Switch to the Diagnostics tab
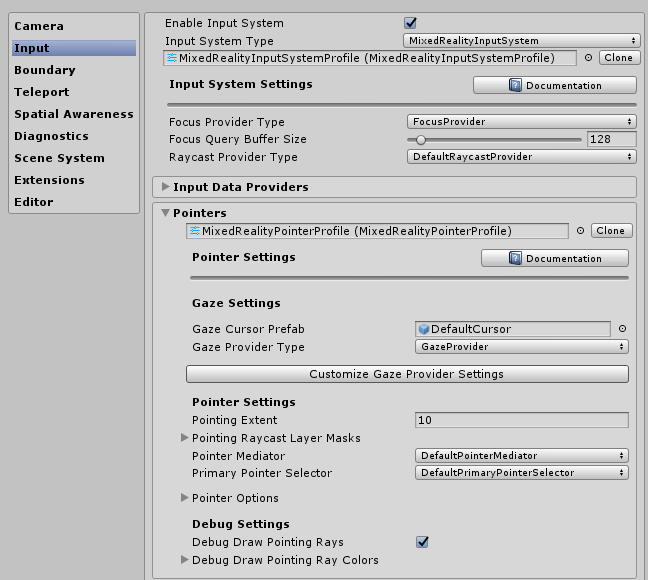The width and height of the screenshot is (648, 580). [x=74, y=136]
